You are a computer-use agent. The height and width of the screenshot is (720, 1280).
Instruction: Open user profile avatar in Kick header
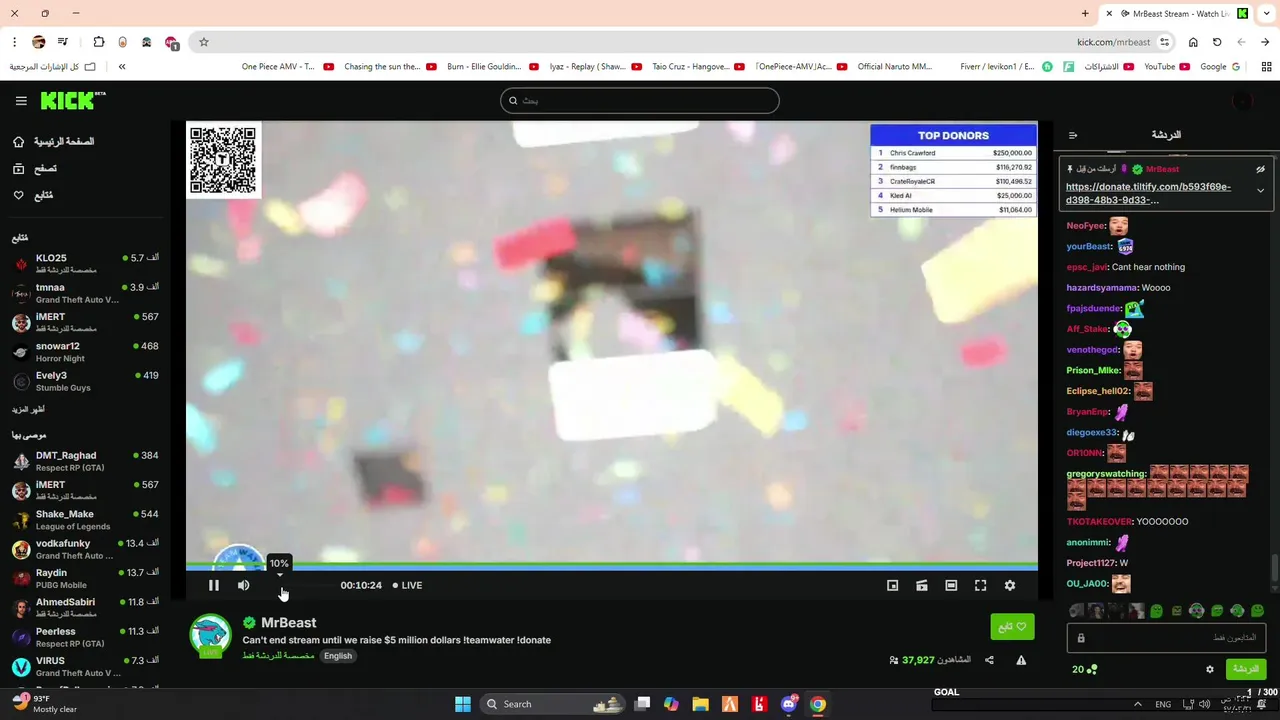click(x=1242, y=100)
